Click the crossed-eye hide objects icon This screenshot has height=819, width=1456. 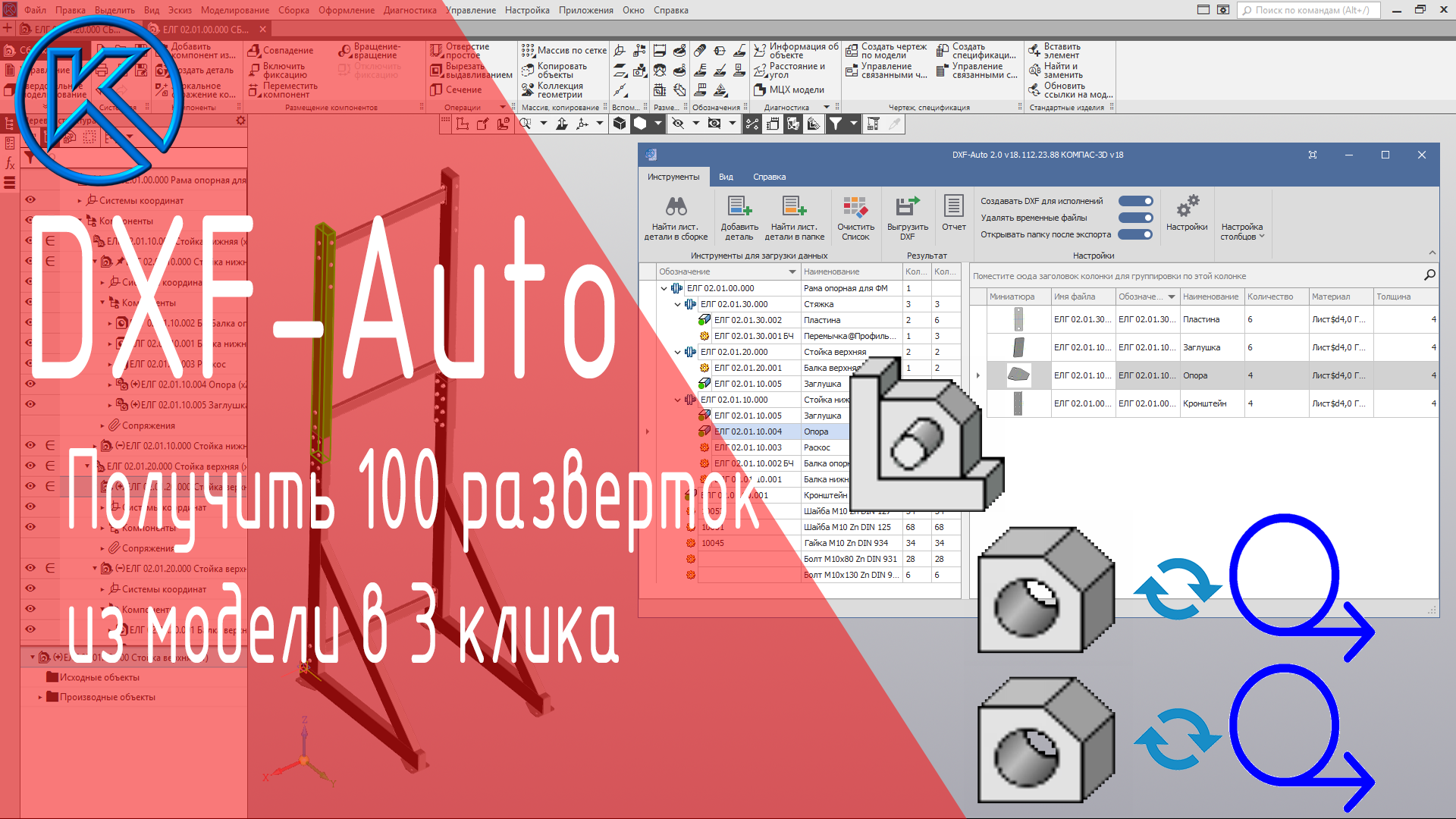pos(678,124)
